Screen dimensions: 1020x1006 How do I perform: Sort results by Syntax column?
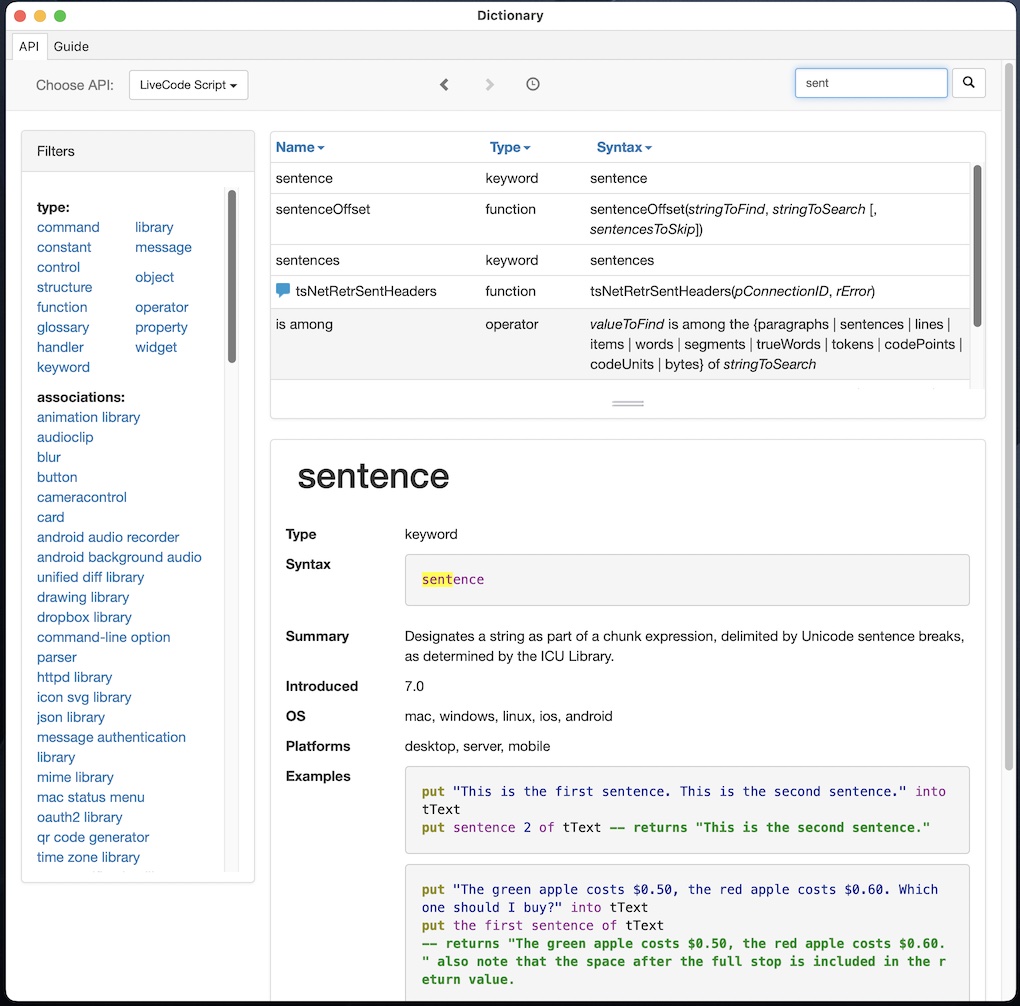click(x=624, y=147)
